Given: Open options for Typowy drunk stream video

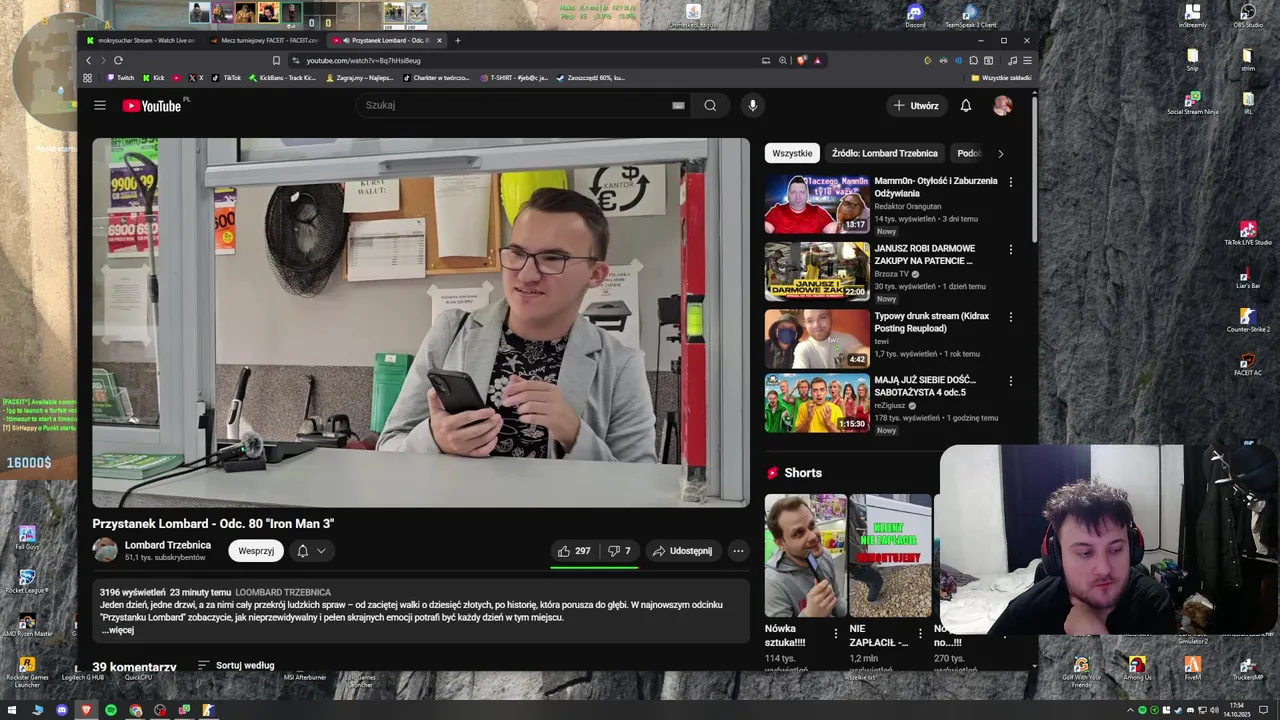Looking at the screenshot, I should (x=1010, y=317).
